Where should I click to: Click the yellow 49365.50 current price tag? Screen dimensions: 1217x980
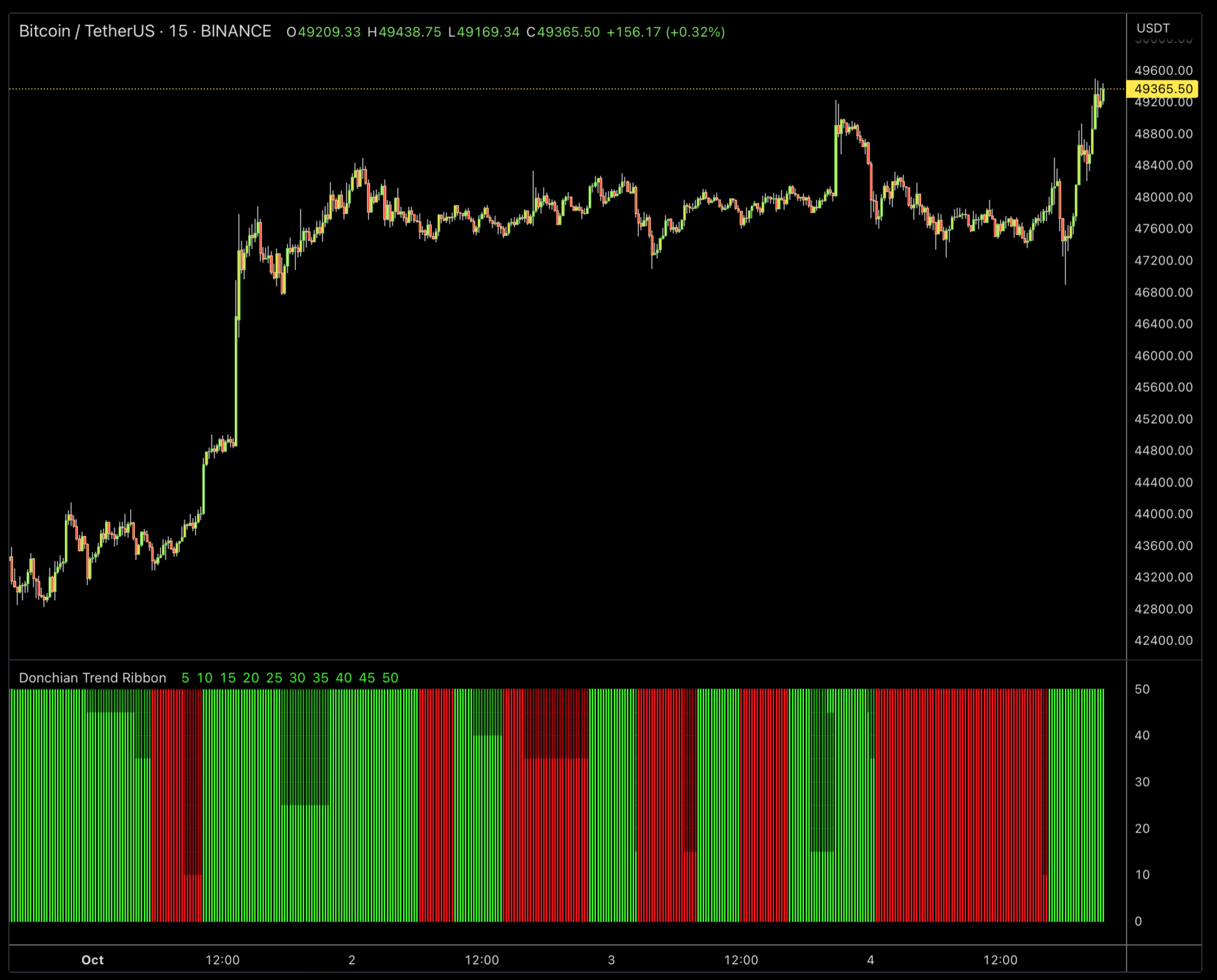[1162, 89]
